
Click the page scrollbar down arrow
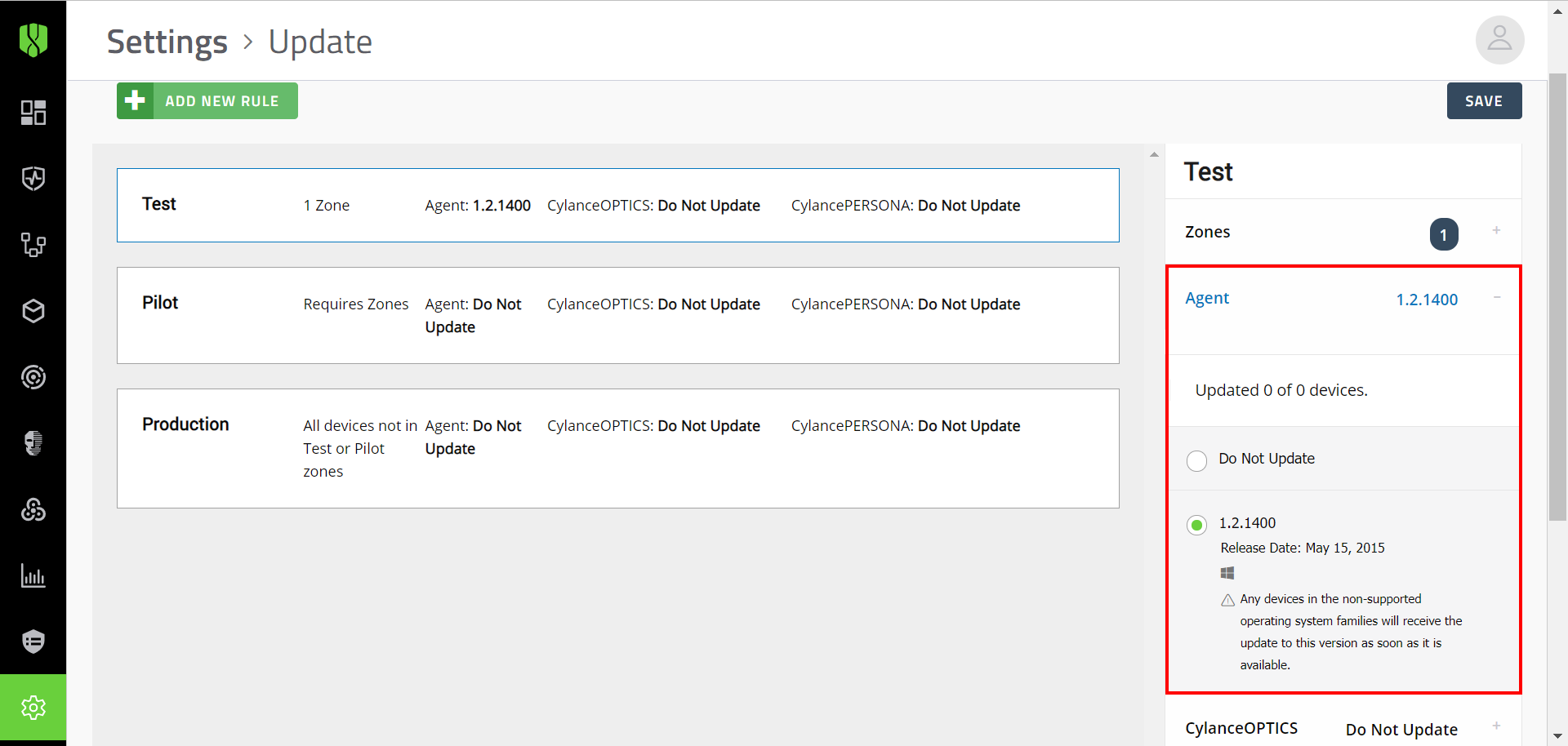click(1557, 737)
